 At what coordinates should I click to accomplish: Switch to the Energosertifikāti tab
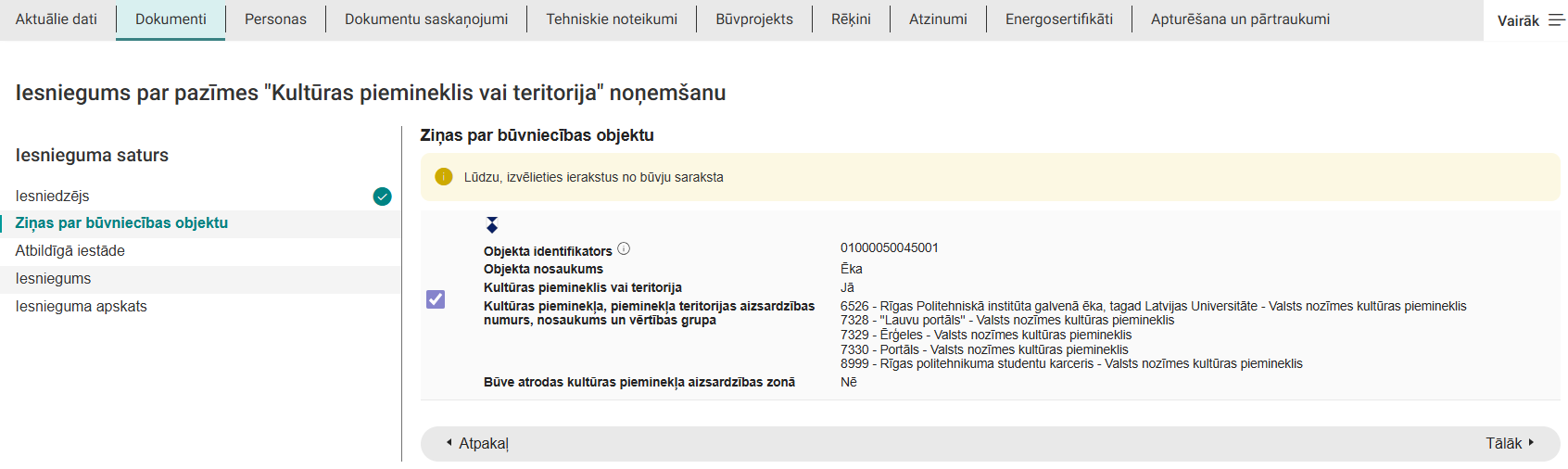point(1059,19)
